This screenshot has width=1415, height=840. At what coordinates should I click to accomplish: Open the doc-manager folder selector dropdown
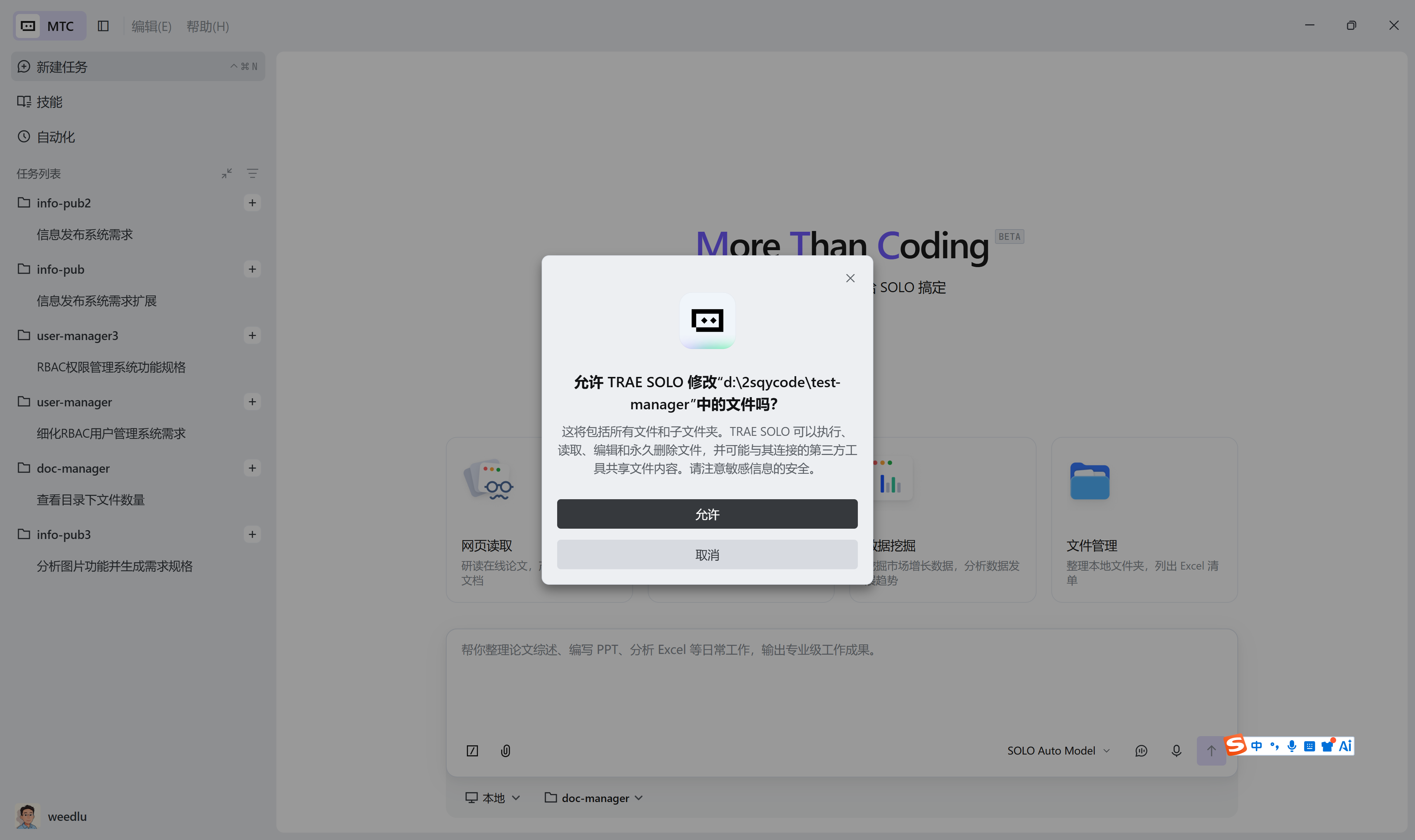tap(594, 798)
